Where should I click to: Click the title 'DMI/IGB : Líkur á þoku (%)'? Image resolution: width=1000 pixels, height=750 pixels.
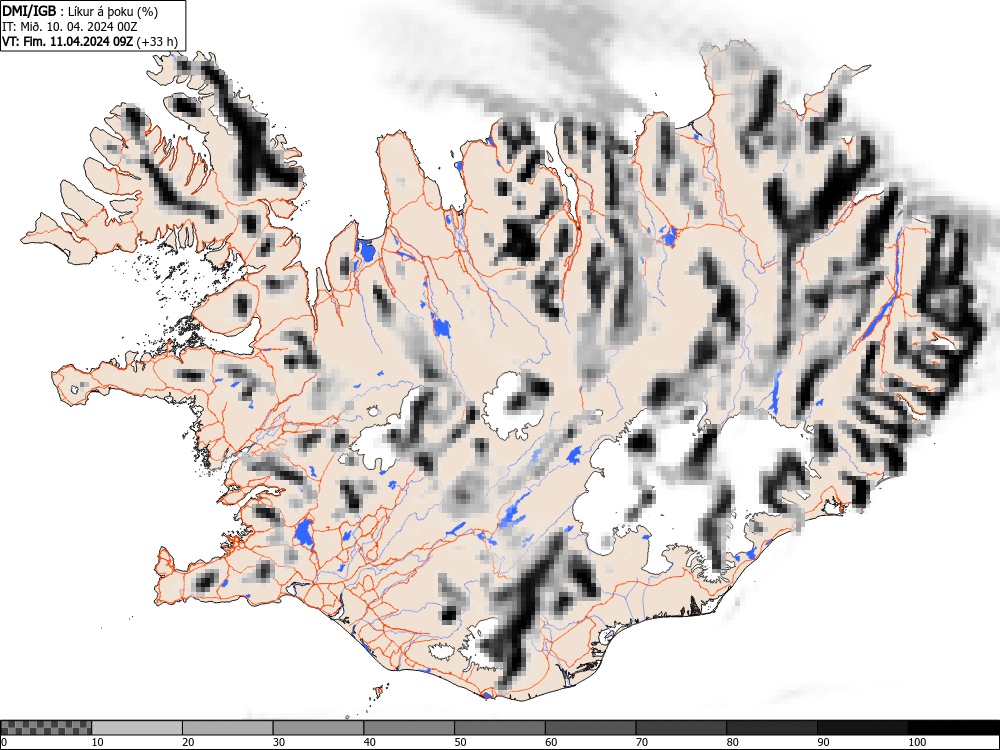click(80, 11)
